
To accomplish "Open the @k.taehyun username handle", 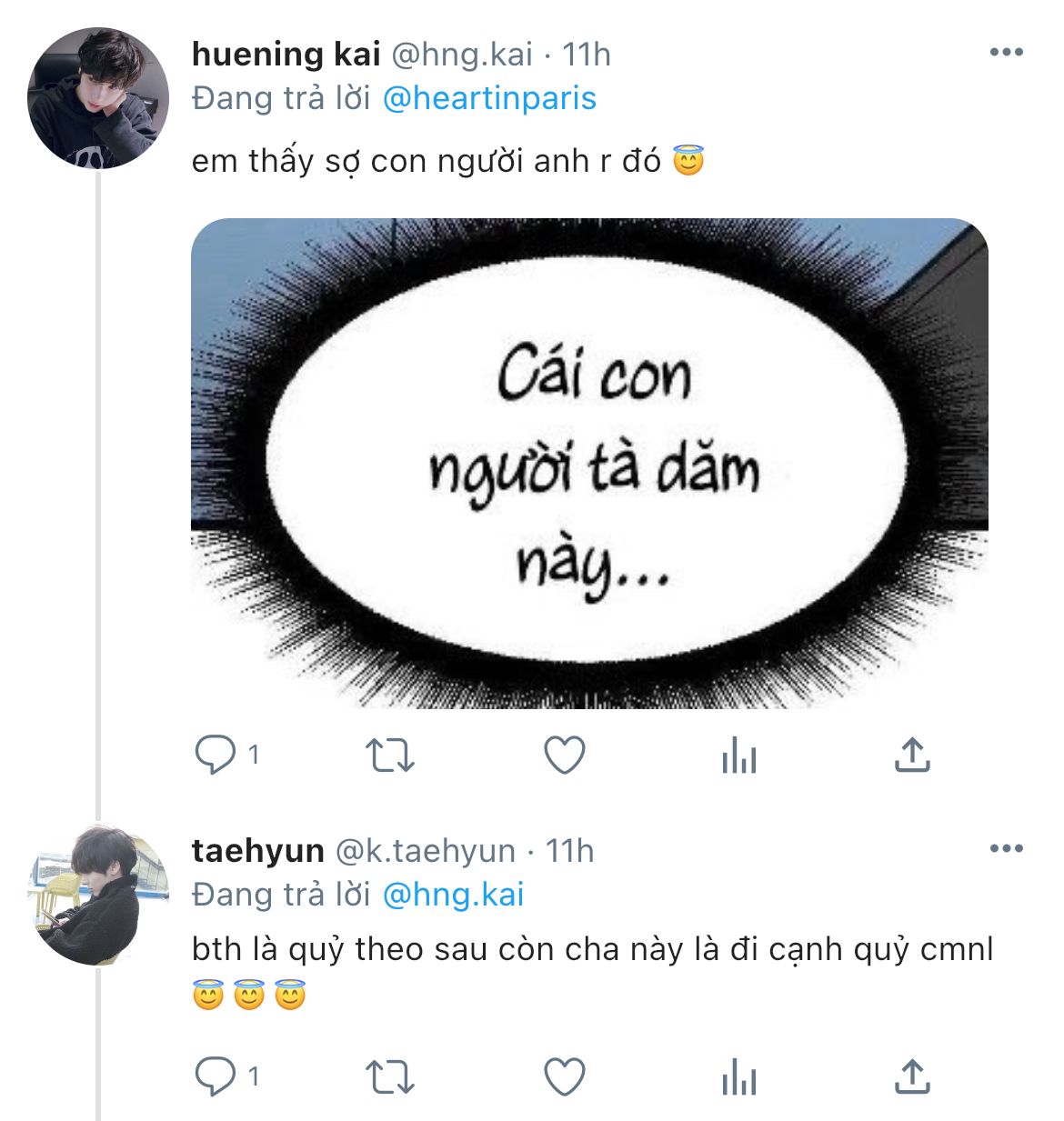I will (x=426, y=851).
